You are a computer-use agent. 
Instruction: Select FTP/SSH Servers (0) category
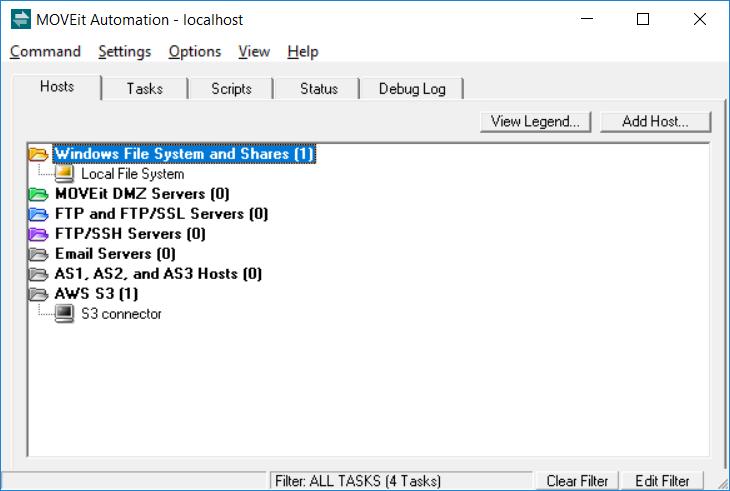pos(130,234)
